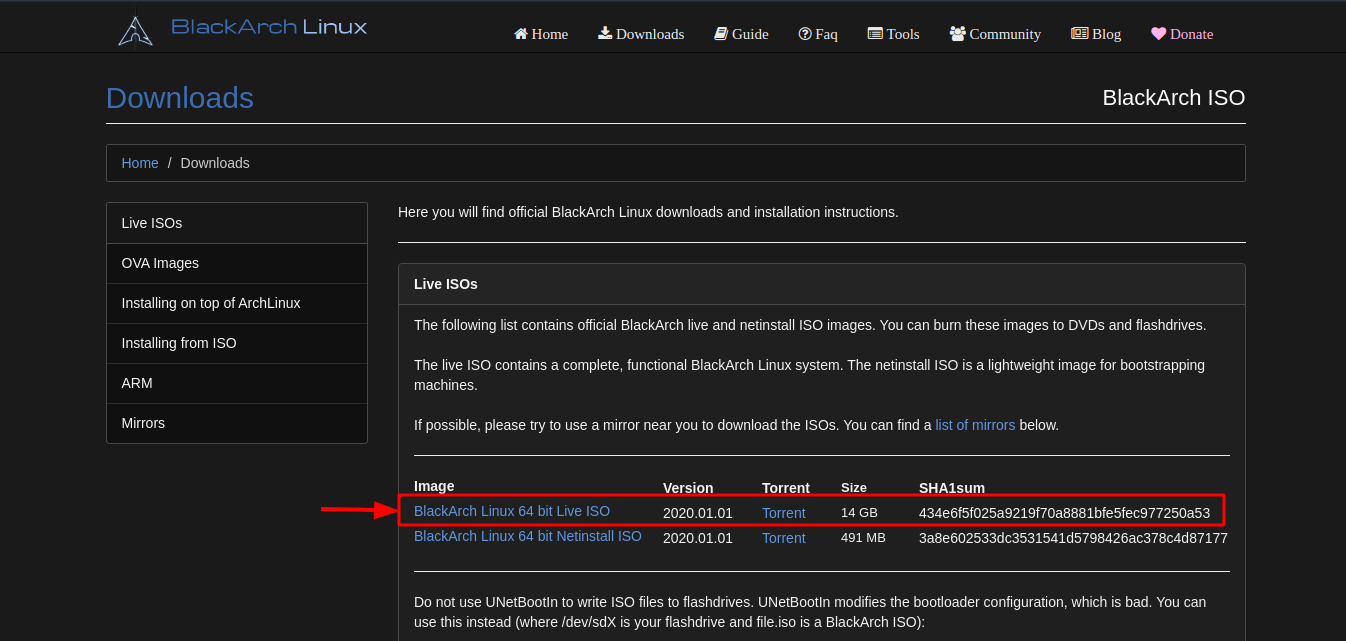Click the BlackArch Linux logo icon
The height and width of the screenshot is (641, 1346).
[x=135, y=30]
